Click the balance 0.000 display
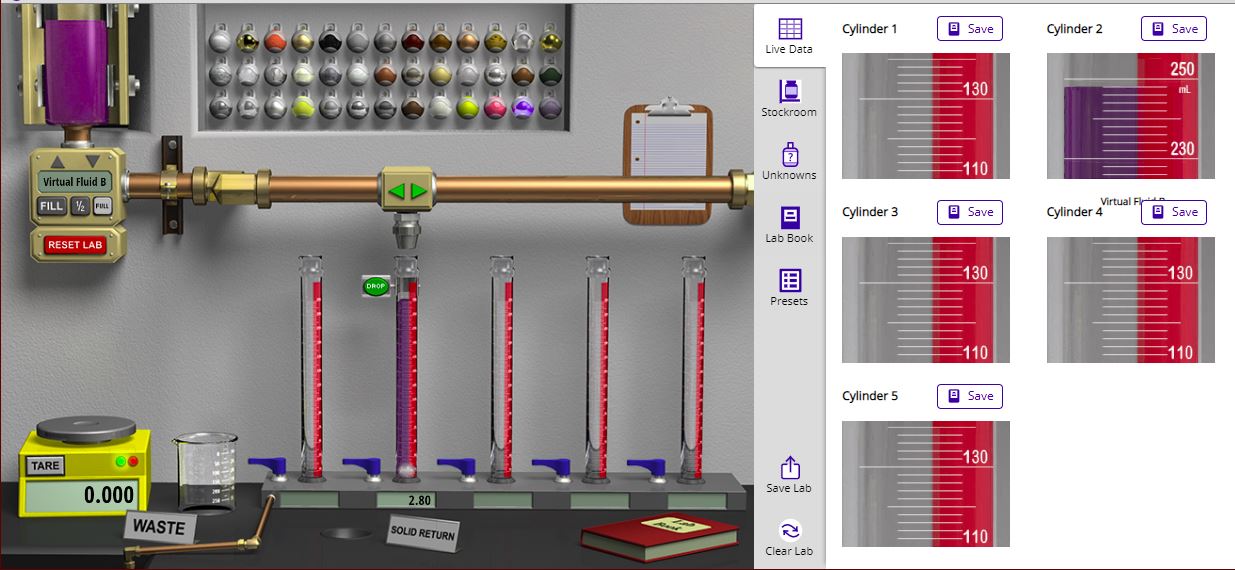1235x570 pixels. tap(80, 495)
